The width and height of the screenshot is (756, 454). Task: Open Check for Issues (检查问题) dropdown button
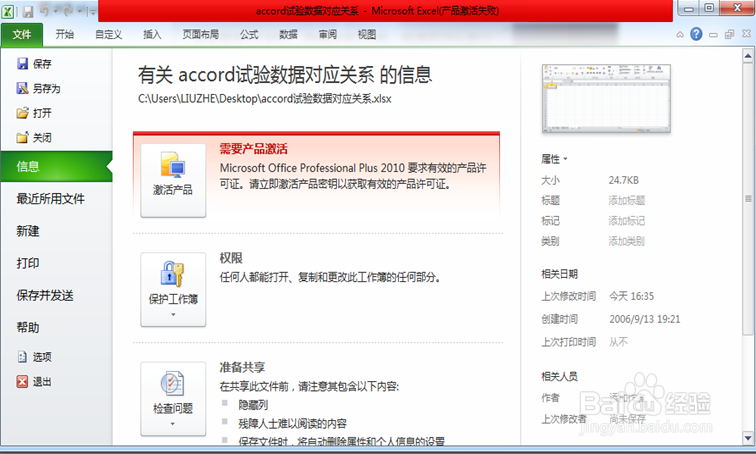pos(173,399)
